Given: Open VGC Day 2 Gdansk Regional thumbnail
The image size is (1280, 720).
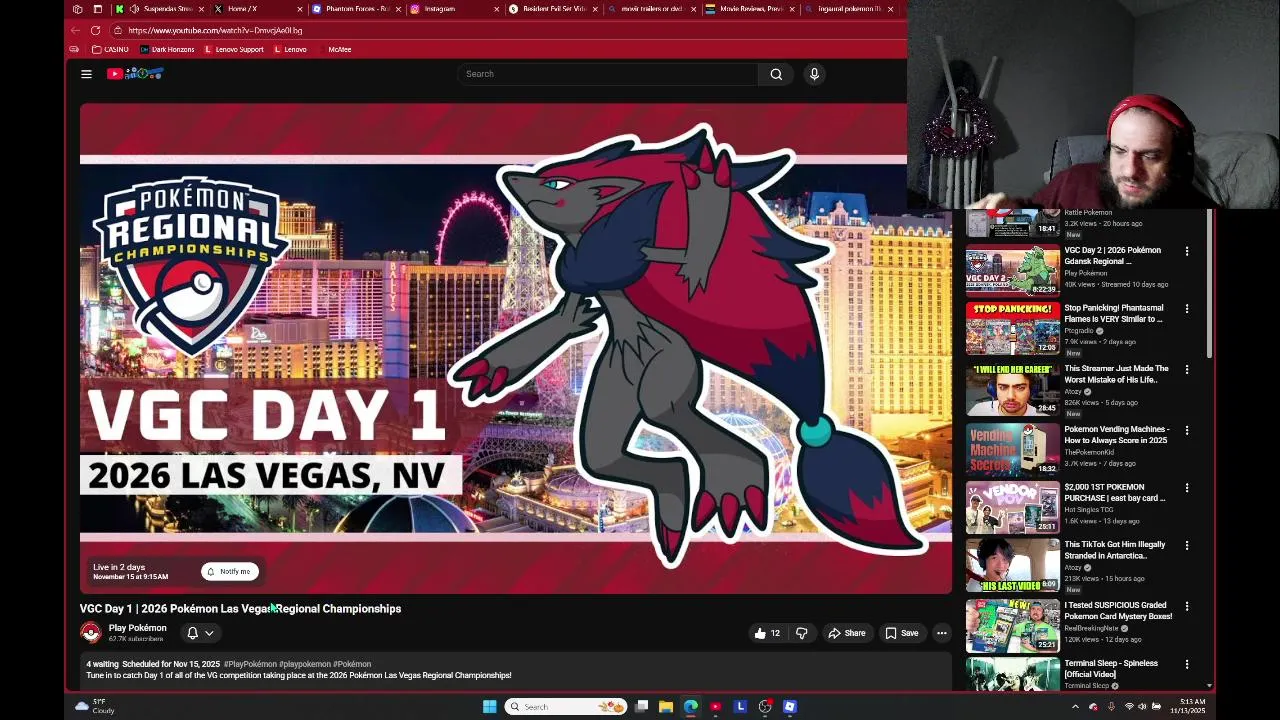Looking at the screenshot, I should [x=1012, y=269].
